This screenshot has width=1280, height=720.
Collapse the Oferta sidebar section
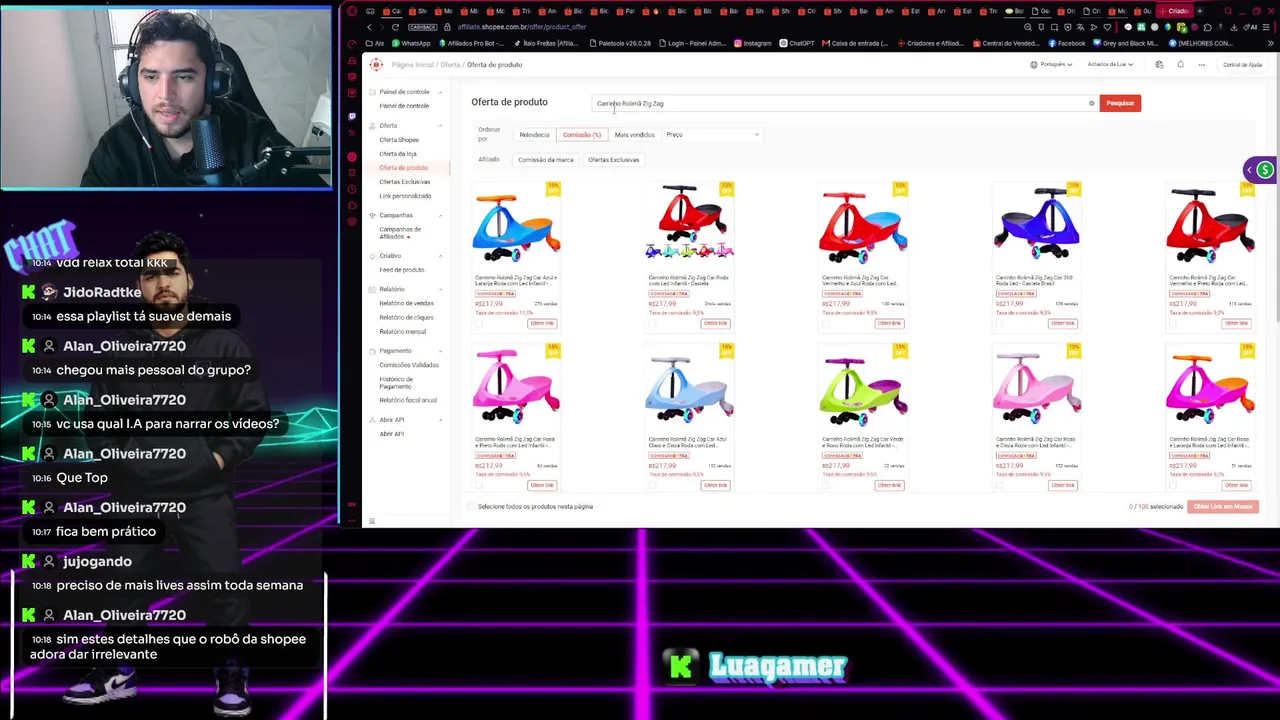tap(440, 126)
